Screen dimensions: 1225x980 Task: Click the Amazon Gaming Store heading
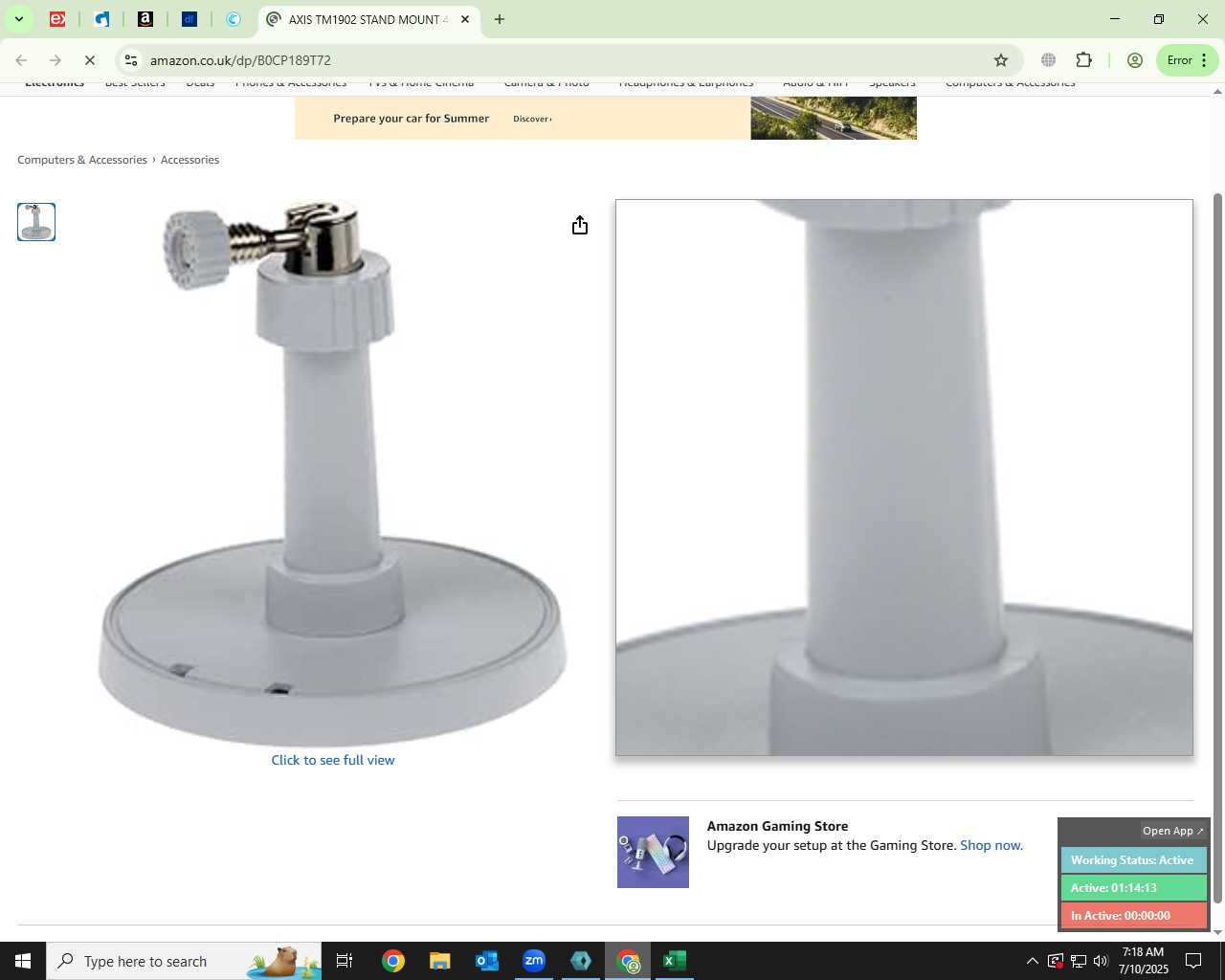pos(777,826)
